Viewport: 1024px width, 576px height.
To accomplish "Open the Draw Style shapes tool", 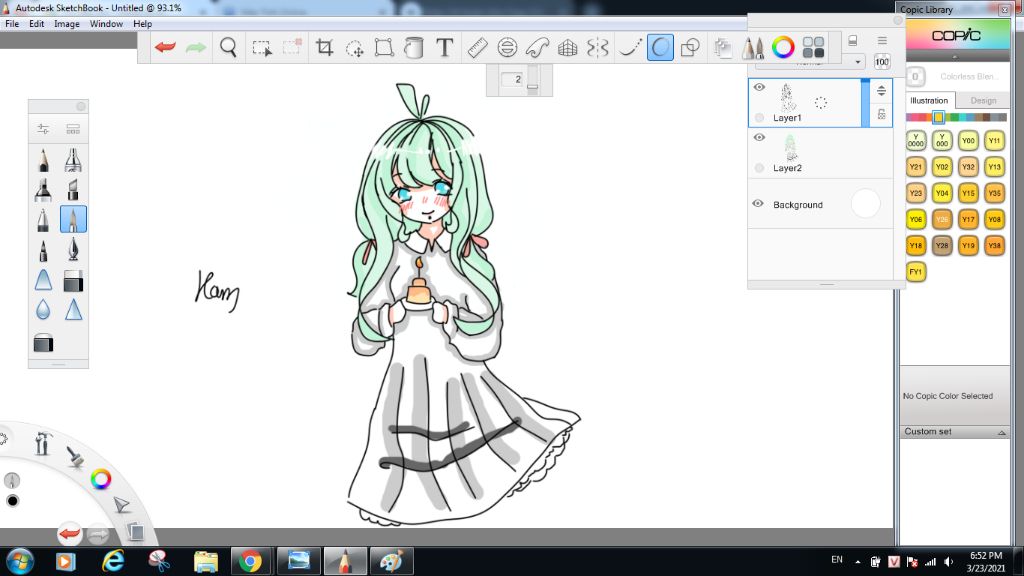I will click(x=690, y=48).
